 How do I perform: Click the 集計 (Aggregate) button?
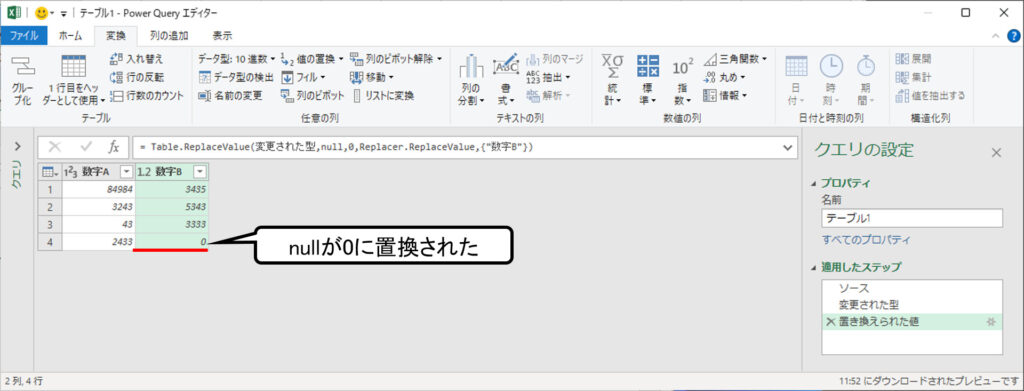click(914, 77)
